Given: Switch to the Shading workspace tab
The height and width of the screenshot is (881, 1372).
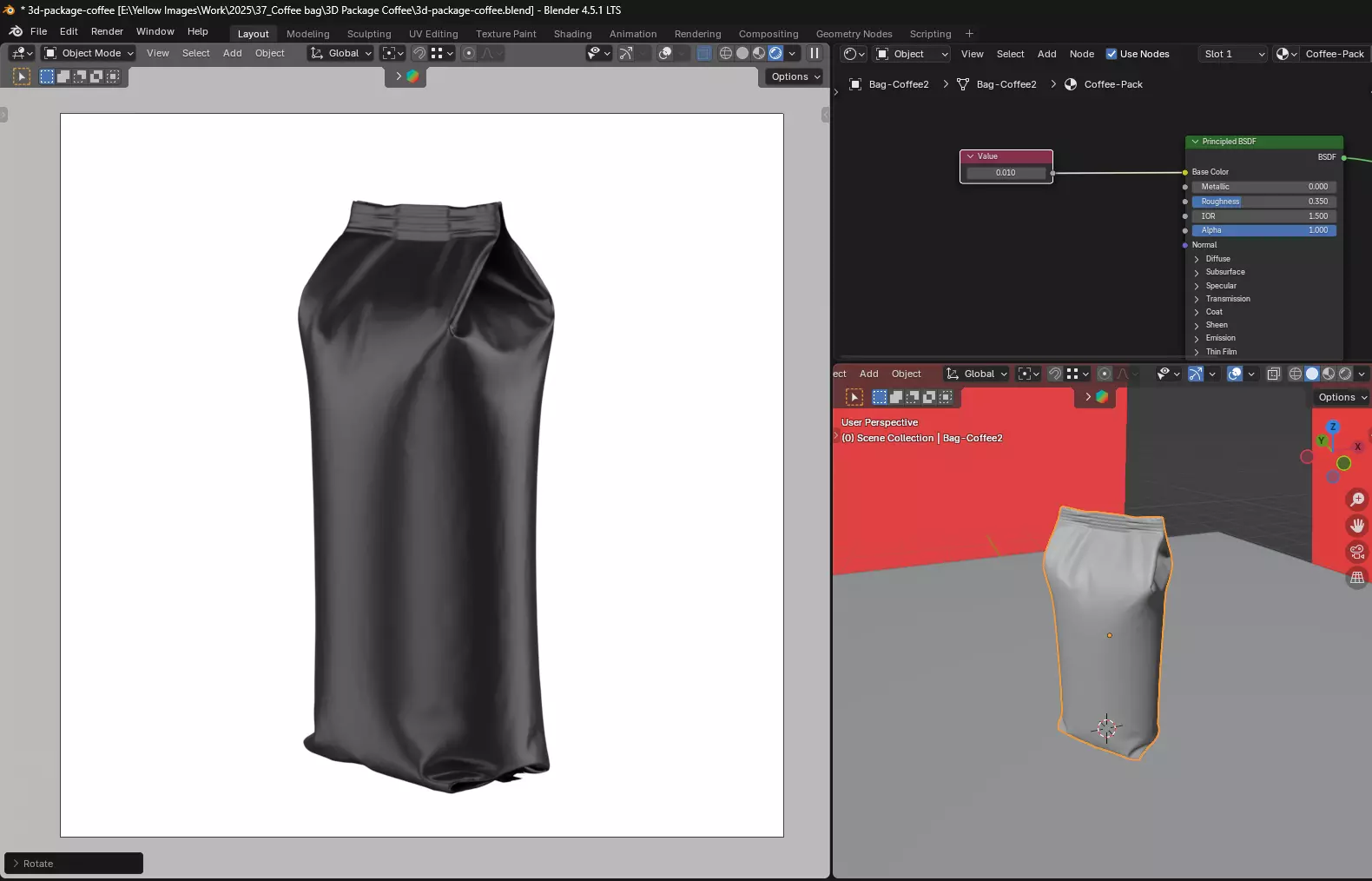Looking at the screenshot, I should (572, 34).
